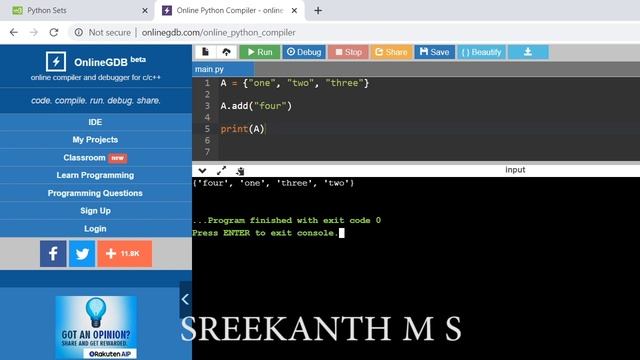Start the Debug session
The image size is (640, 360).
[x=304, y=52]
